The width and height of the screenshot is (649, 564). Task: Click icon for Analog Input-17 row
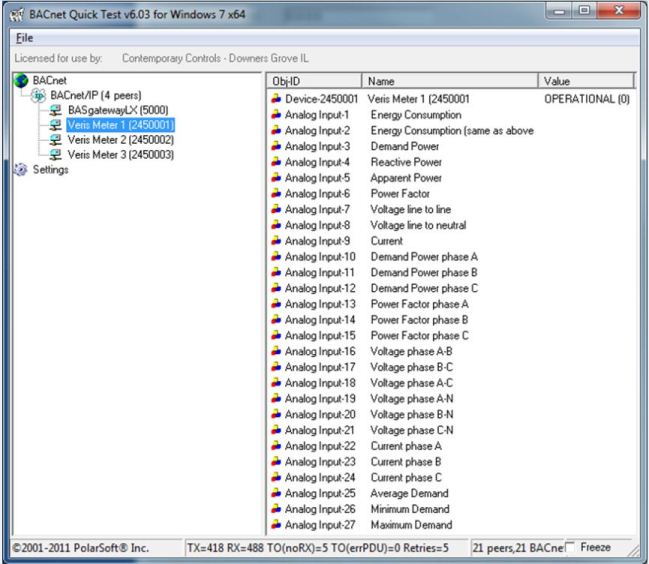(276, 367)
